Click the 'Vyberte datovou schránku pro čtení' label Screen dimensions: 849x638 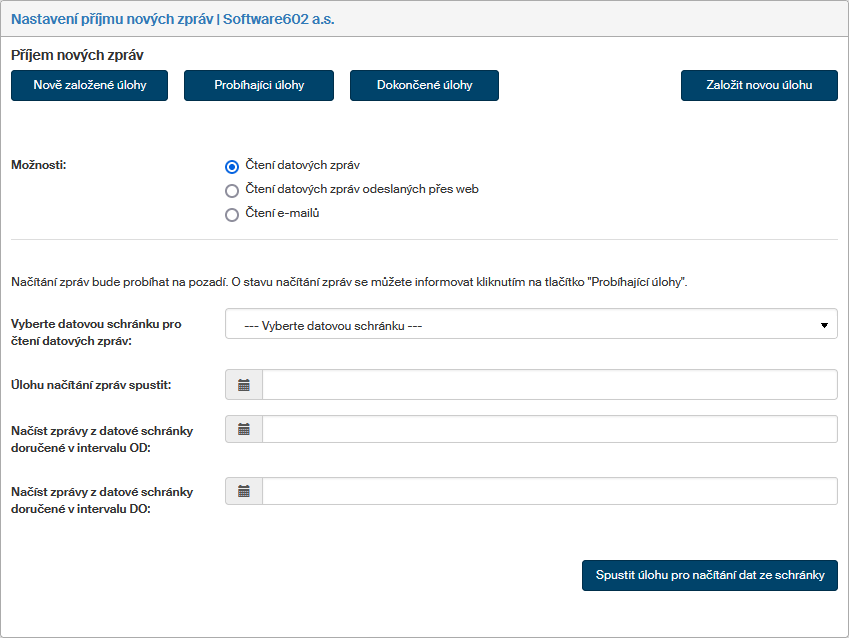pyautogui.click(x=96, y=333)
